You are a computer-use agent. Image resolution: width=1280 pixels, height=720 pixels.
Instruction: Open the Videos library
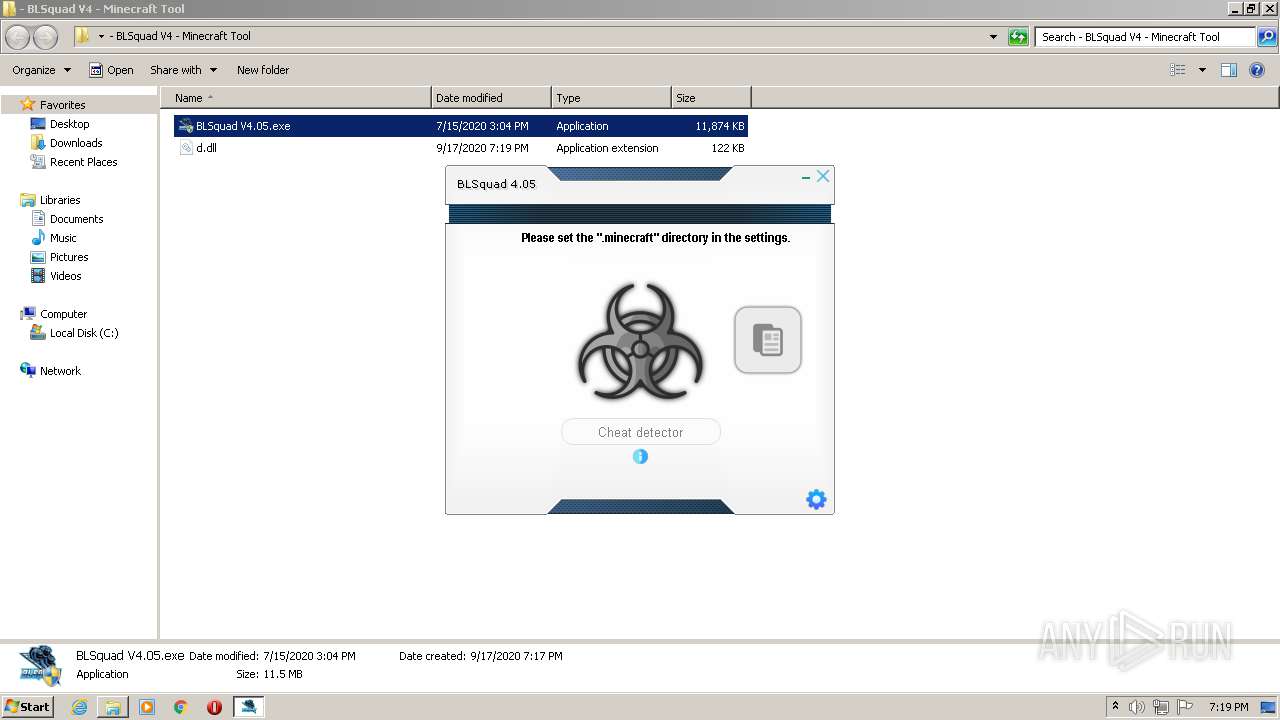65,276
